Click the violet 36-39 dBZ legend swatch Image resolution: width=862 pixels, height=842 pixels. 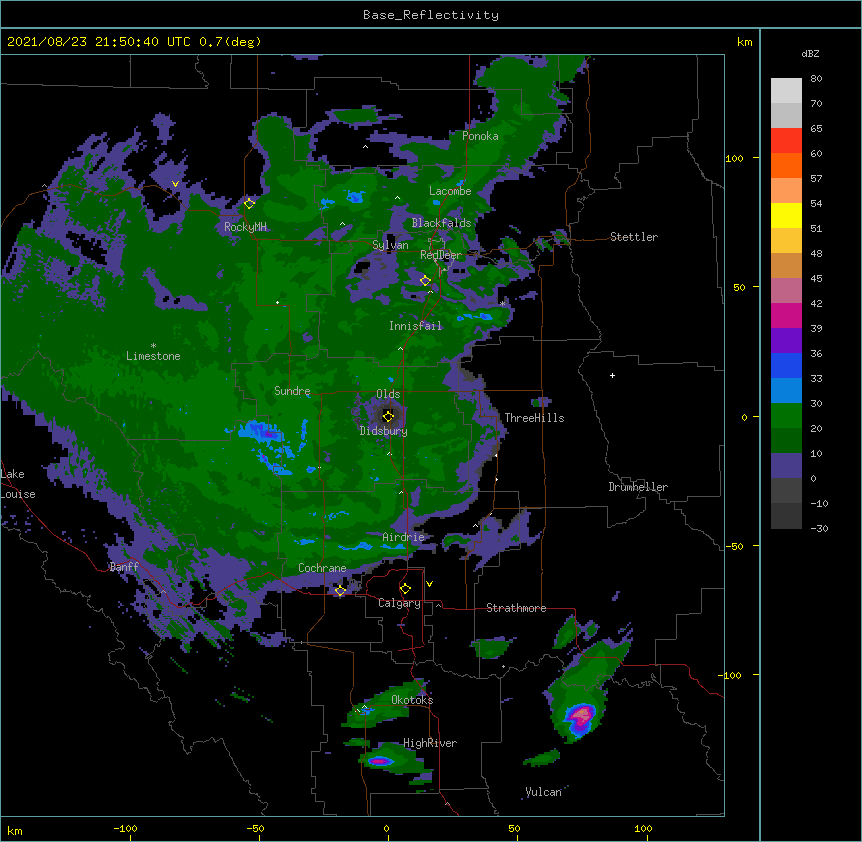pos(786,341)
